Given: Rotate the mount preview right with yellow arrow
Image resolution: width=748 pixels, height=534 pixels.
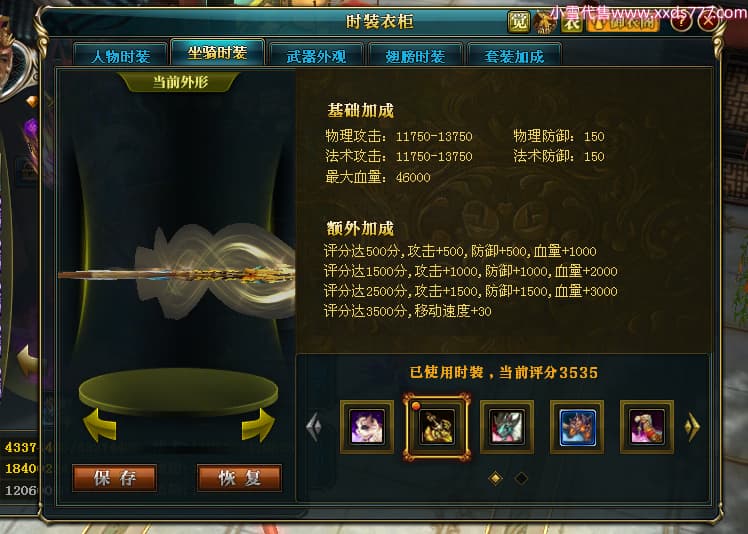Looking at the screenshot, I should pyautogui.click(x=258, y=425).
